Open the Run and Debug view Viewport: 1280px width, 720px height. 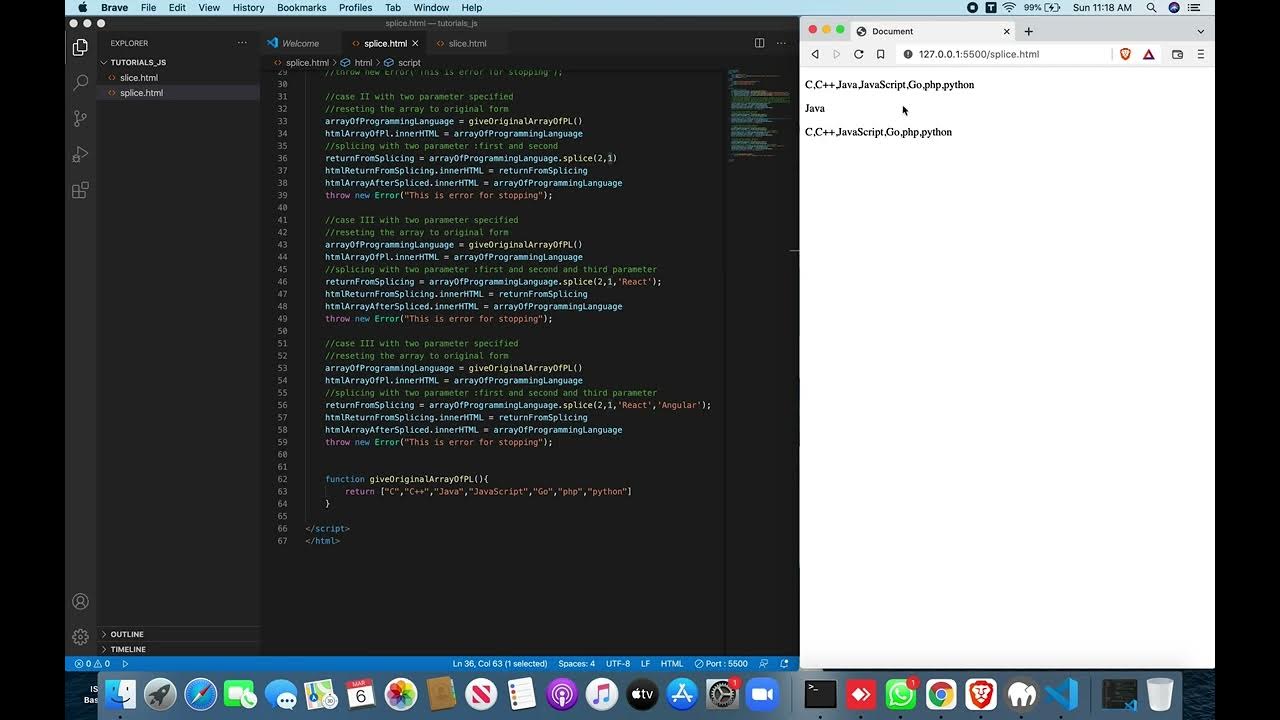coord(81,154)
